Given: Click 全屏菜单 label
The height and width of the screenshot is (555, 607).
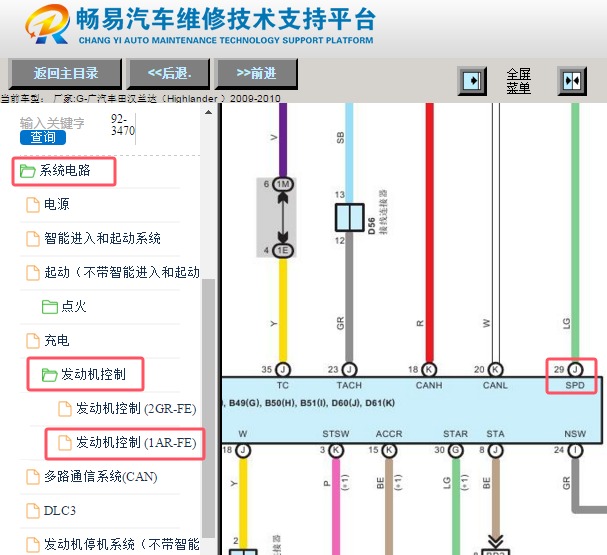Looking at the screenshot, I should [519, 81].
